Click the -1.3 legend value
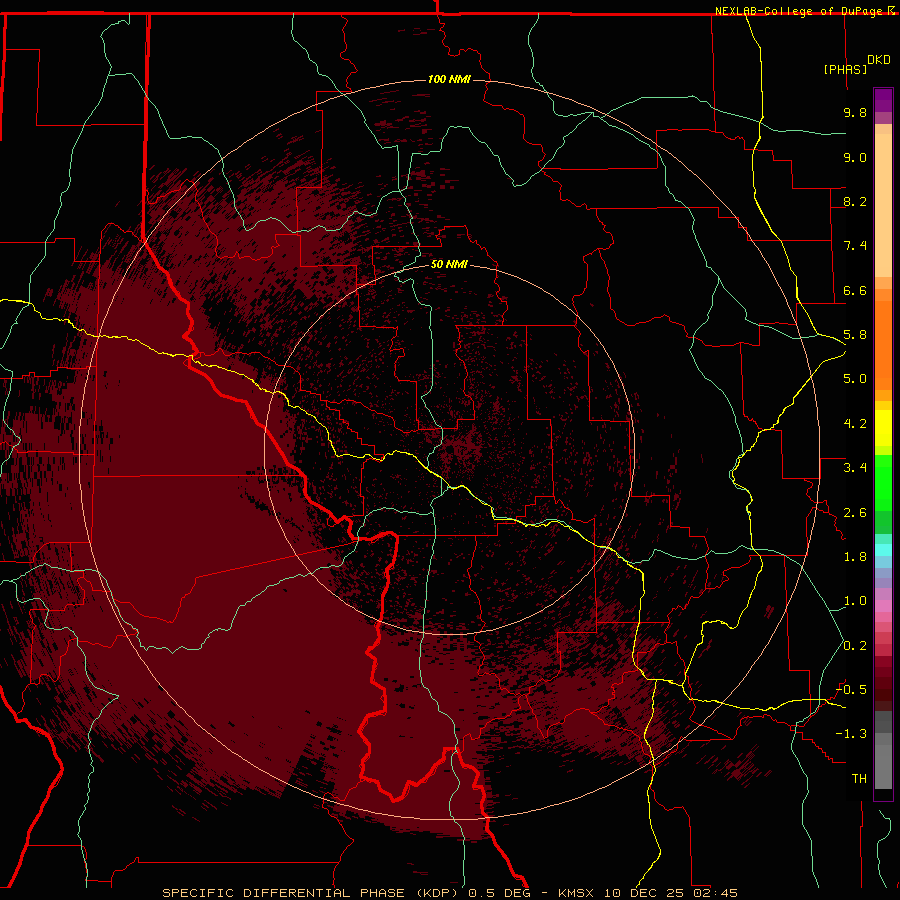The width and height of the screenshot is (900, 900). tap(851, 734)
